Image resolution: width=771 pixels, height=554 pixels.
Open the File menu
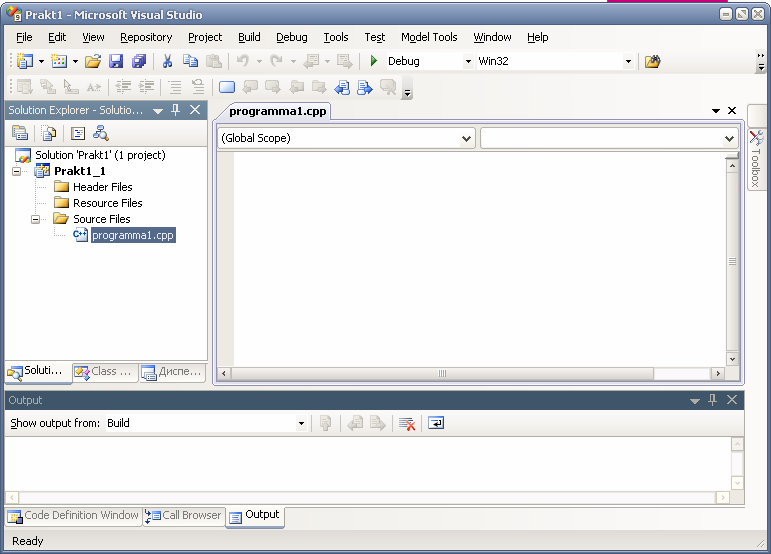[x=24, y=37]
